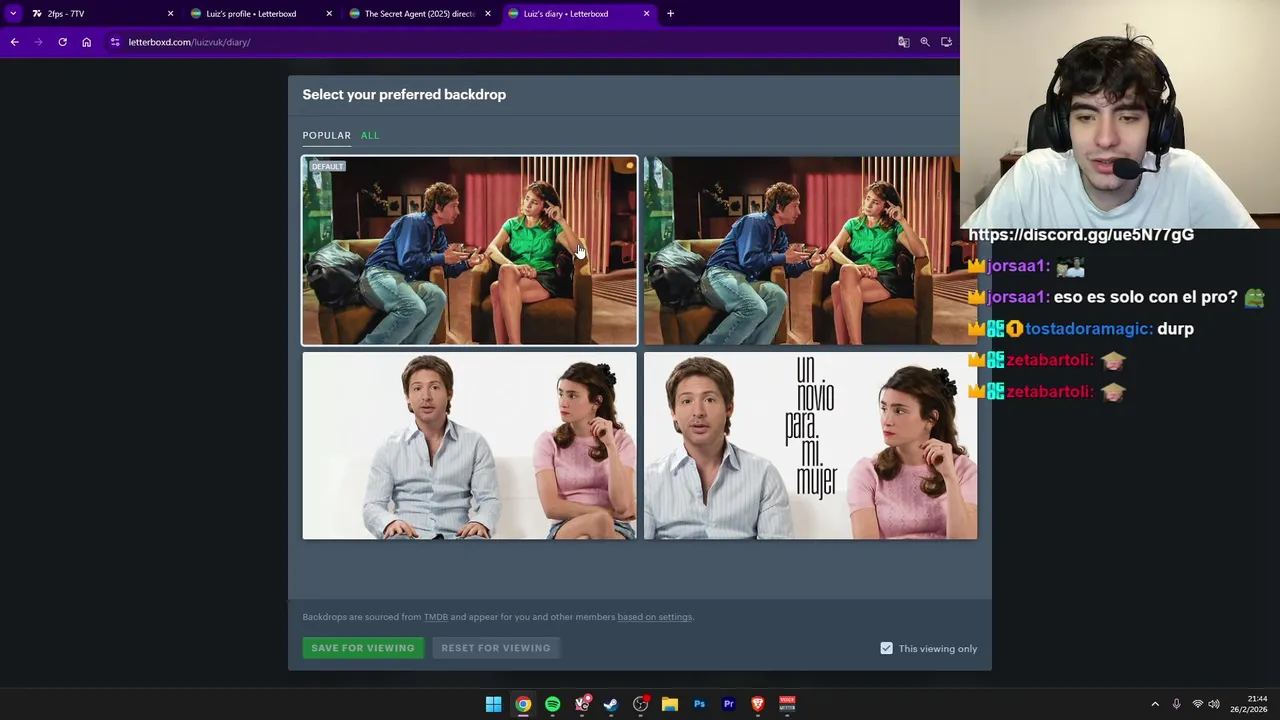Select the second couch scene backdrop
This screenshot has height=720, width=1280.
pyautogui.click(x=810, y=250)
